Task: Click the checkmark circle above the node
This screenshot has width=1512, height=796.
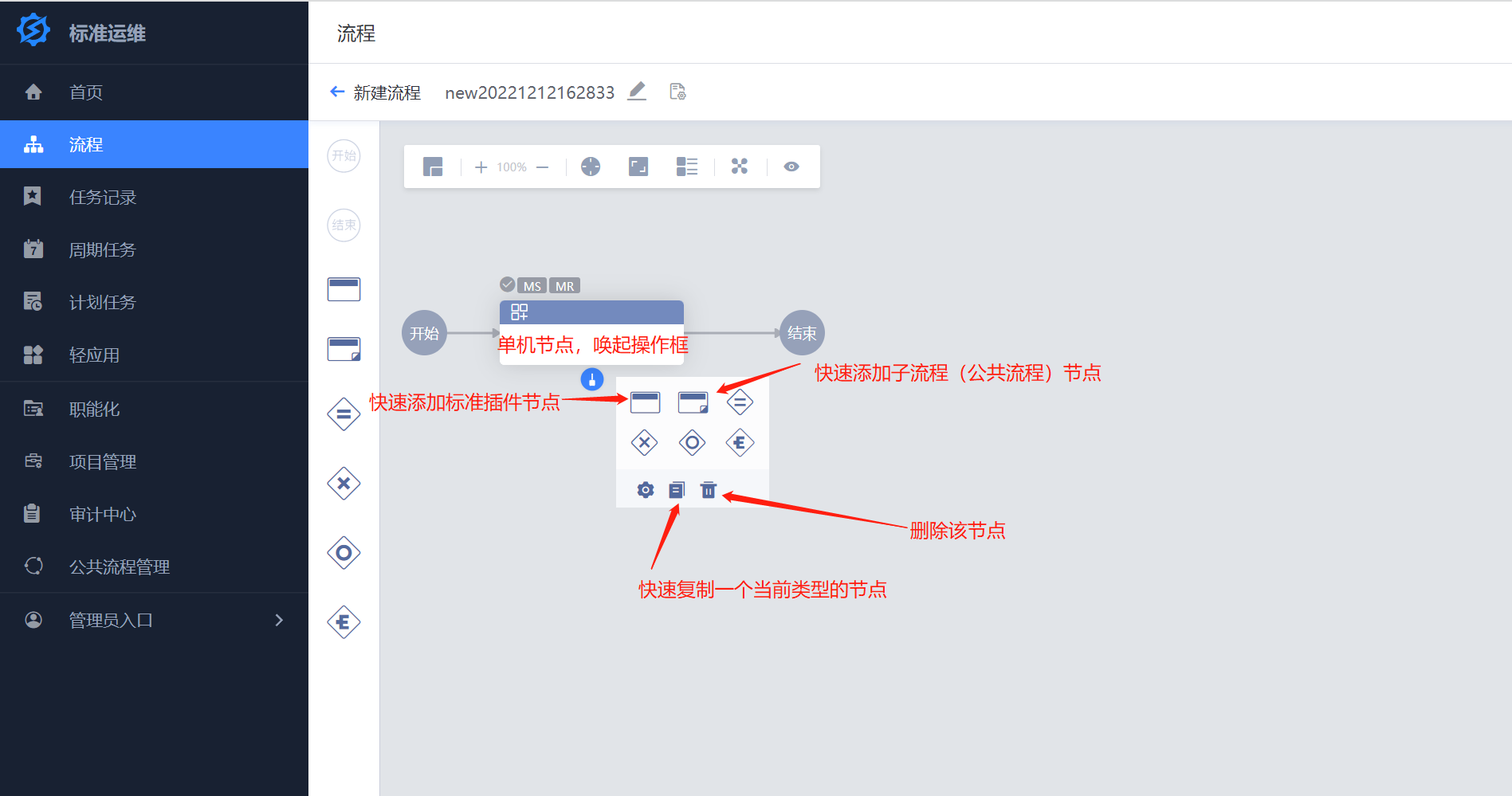Action: tap(509, 283)
